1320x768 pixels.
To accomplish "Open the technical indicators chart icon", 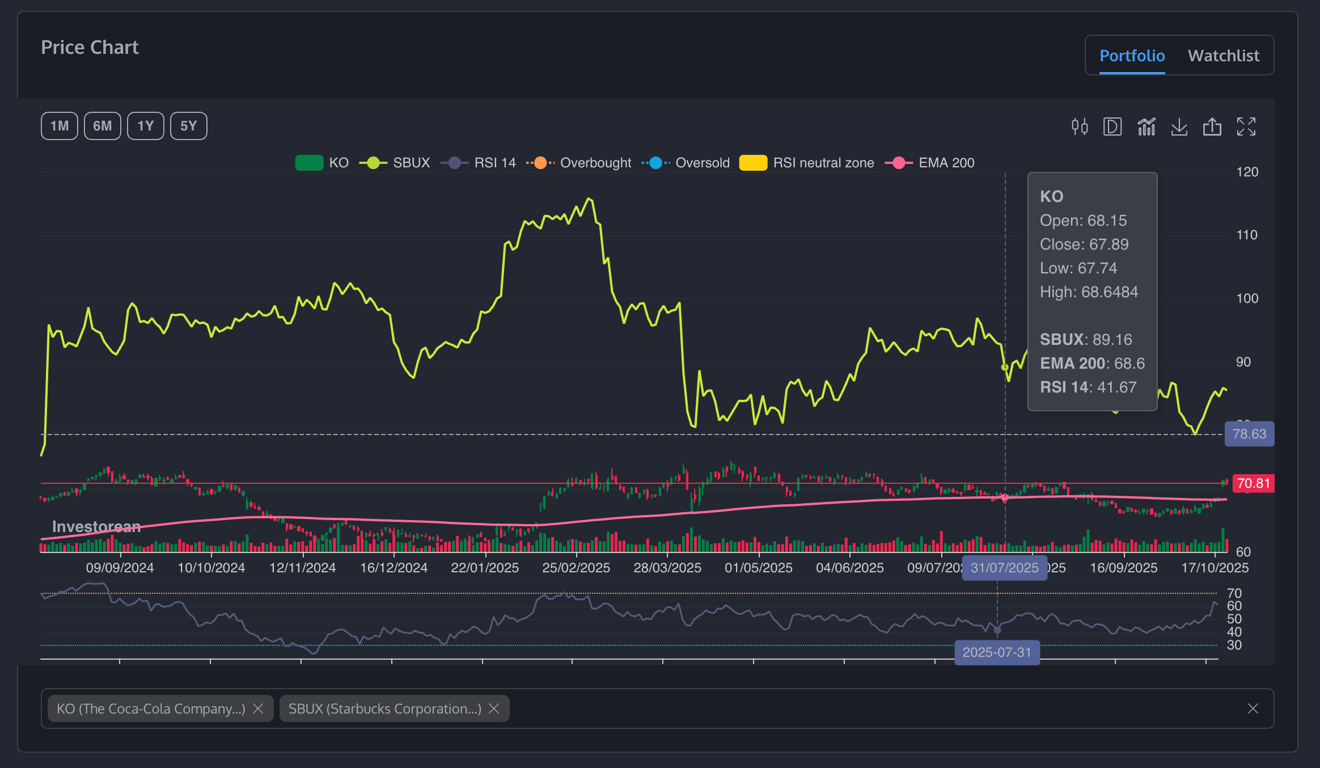I will click(1146, 127).
